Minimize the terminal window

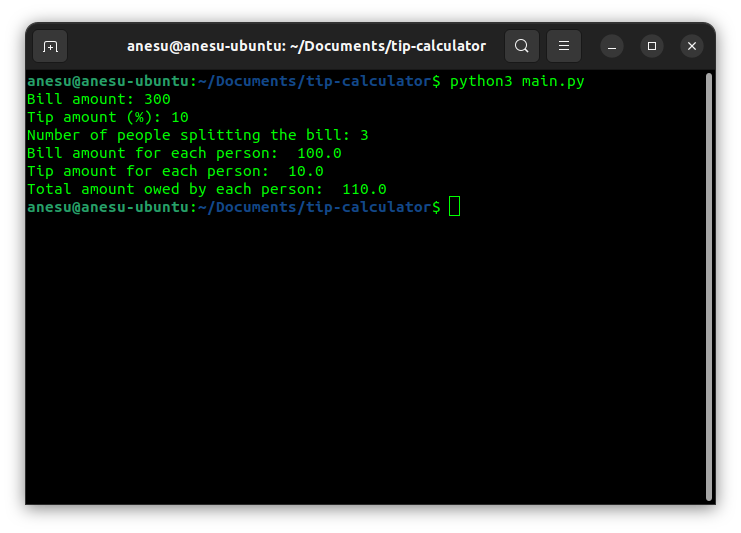(612, 46)
